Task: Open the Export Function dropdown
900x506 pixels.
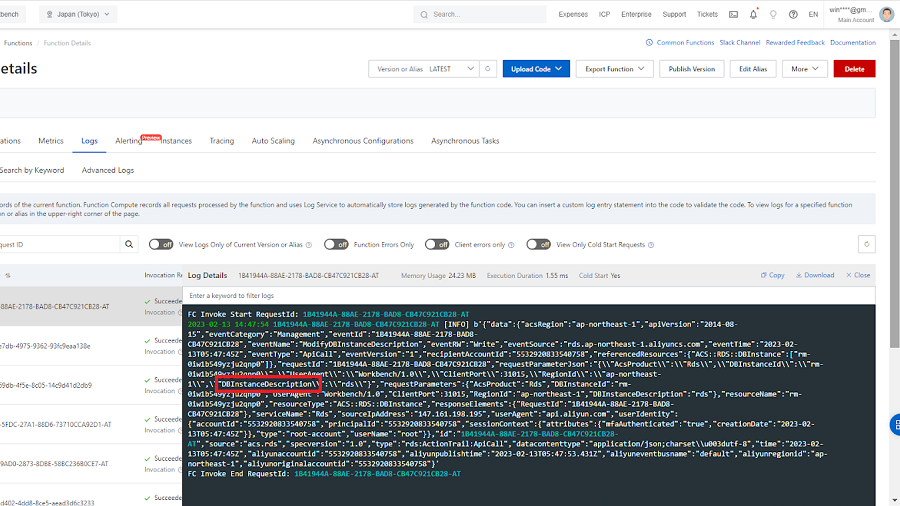Action: [615, 69]
